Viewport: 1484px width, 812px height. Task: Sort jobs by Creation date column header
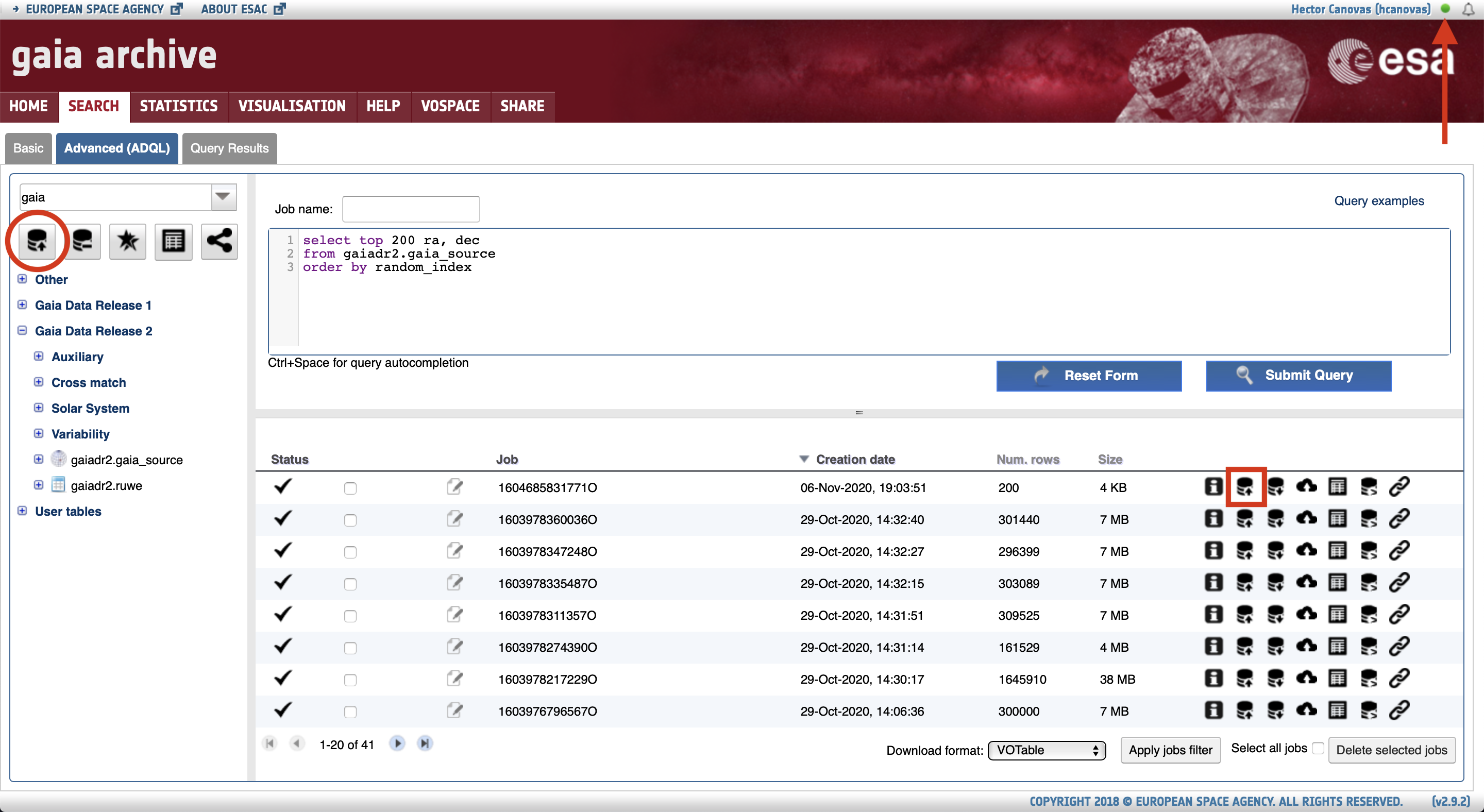855,460
